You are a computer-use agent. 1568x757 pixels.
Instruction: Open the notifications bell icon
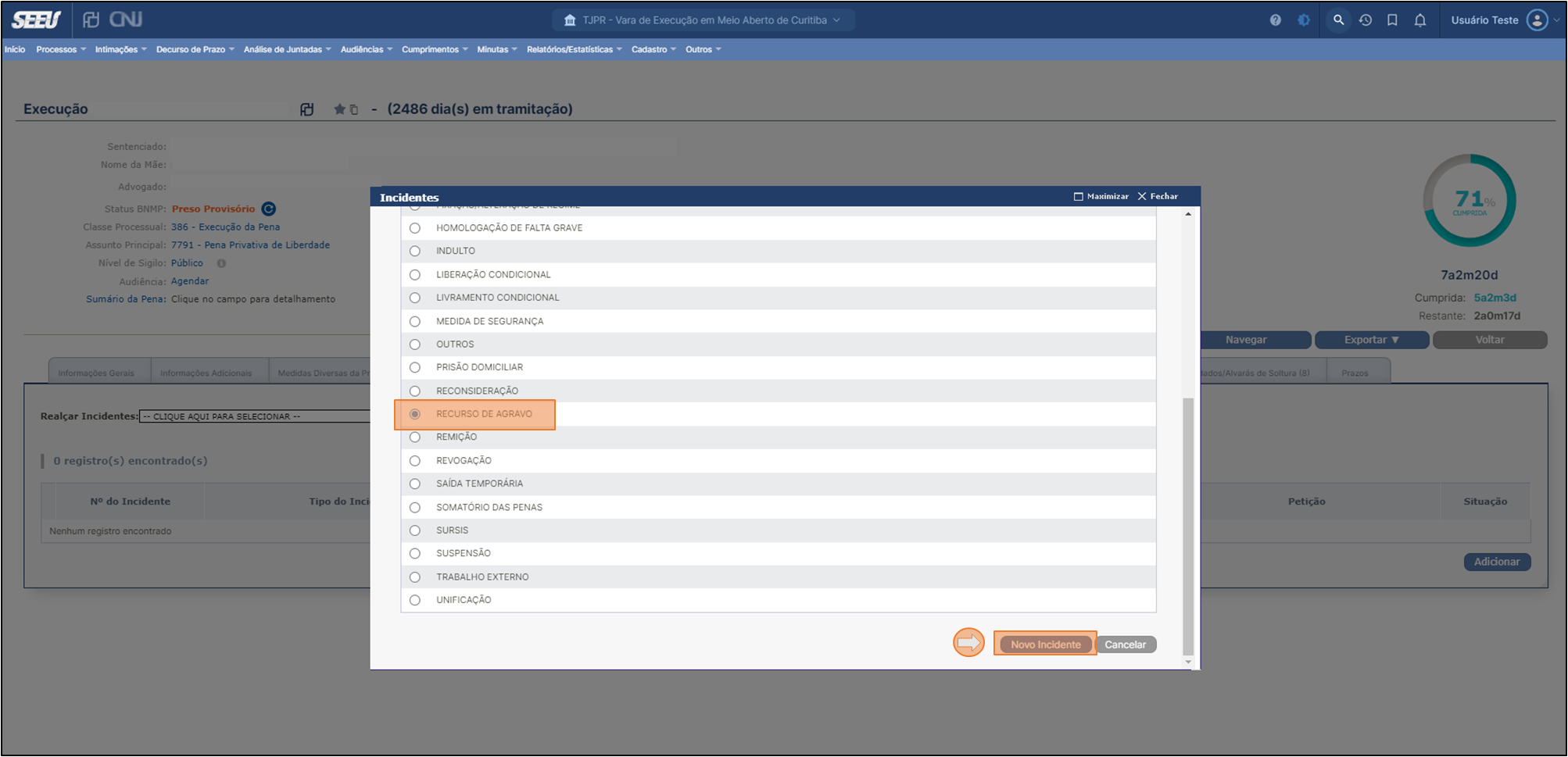coord(1420,20)
